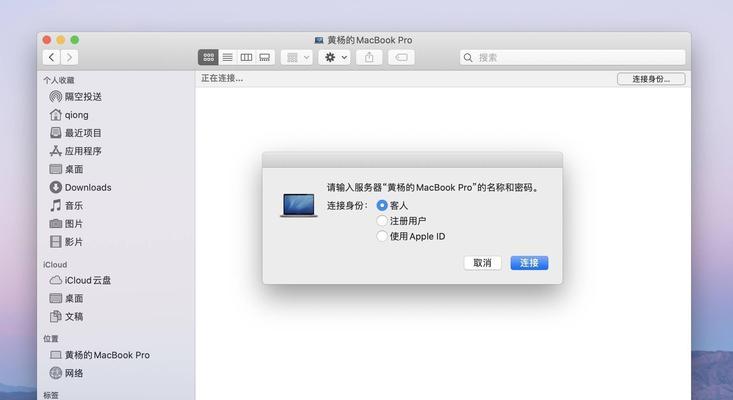Open 桌面 under the iCloud section
Viewport: 733px width, 400px height.
click(x=66, y=298)
